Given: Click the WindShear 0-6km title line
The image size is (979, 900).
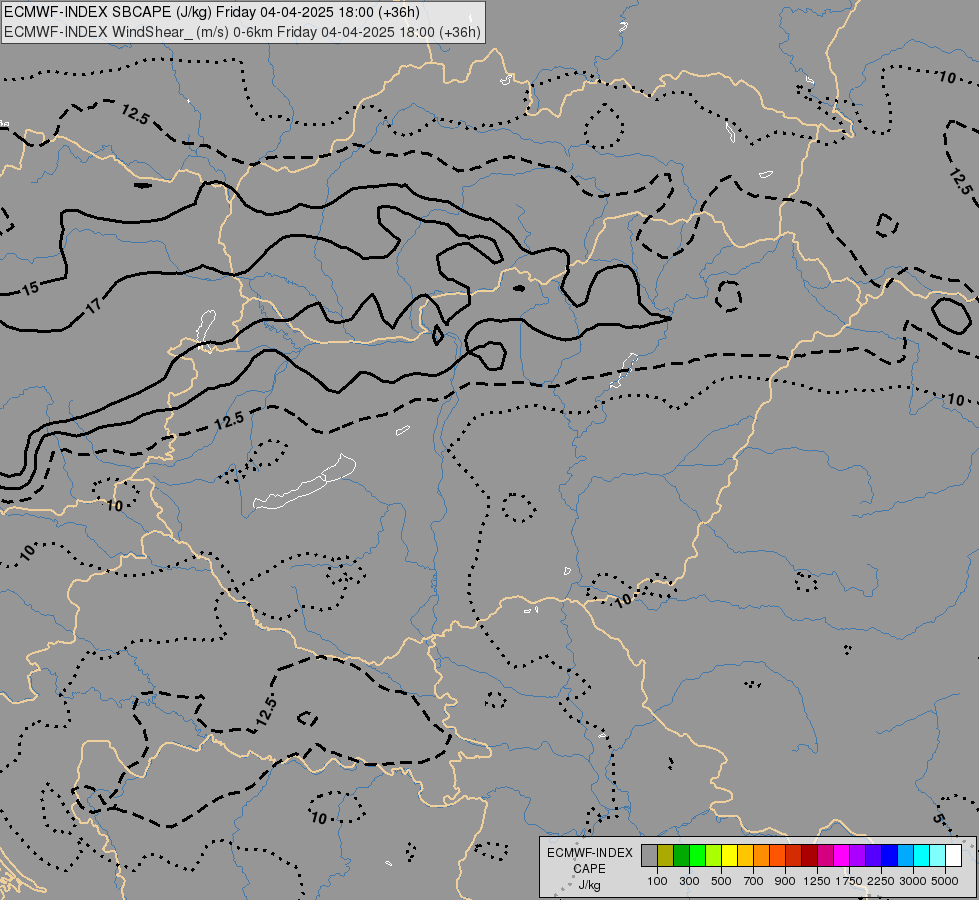Looking at the screenshot, I should (242, 32).
